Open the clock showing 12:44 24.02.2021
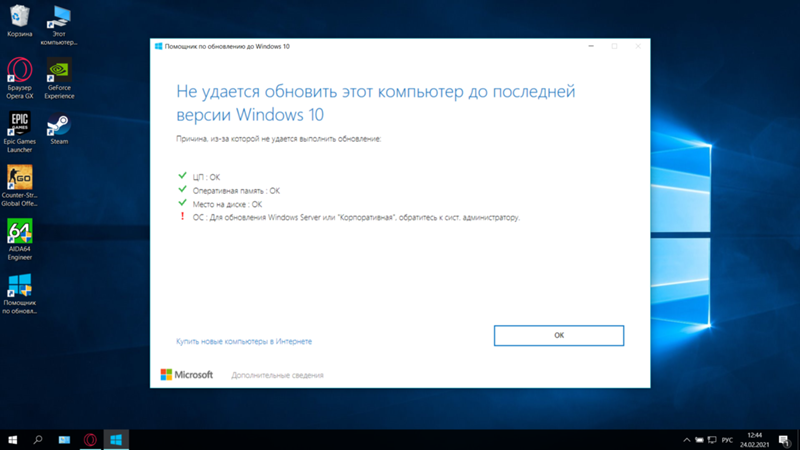 pos(755,440)
